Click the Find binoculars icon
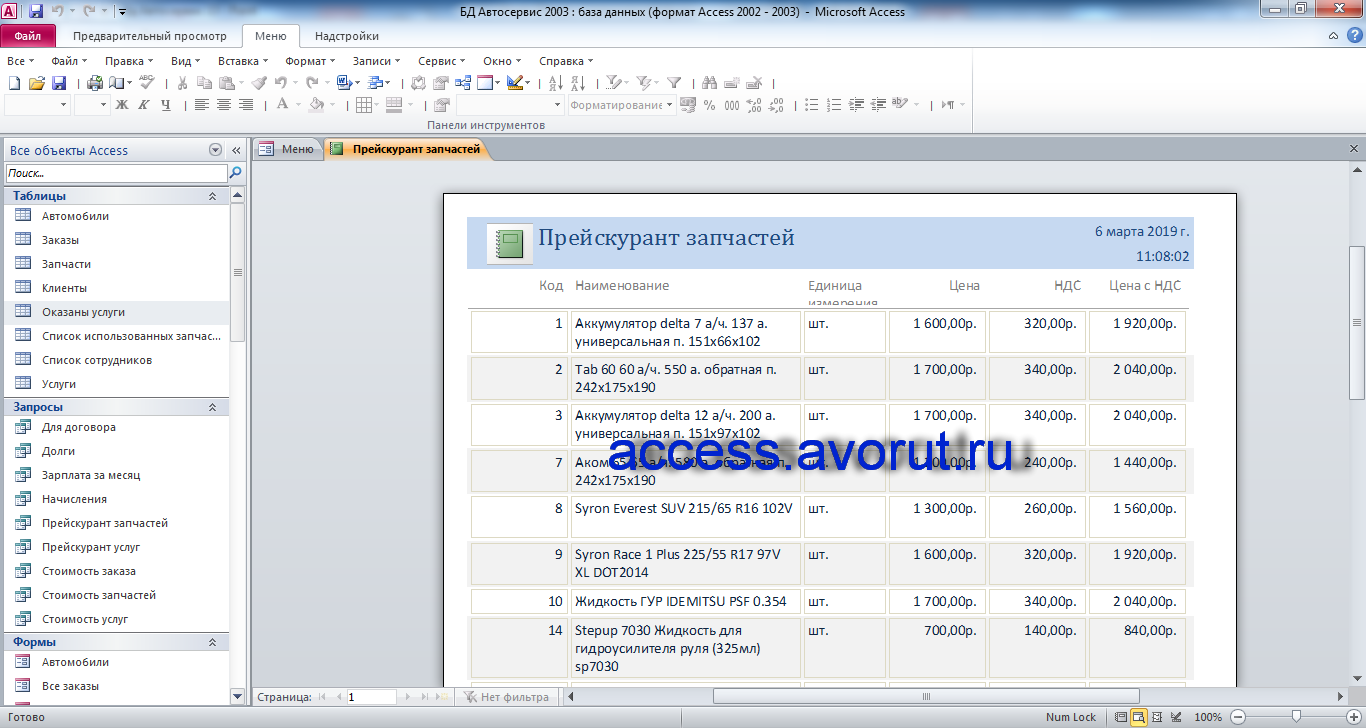This screenshot has width=1366, height=728. (x=709, y=83)
